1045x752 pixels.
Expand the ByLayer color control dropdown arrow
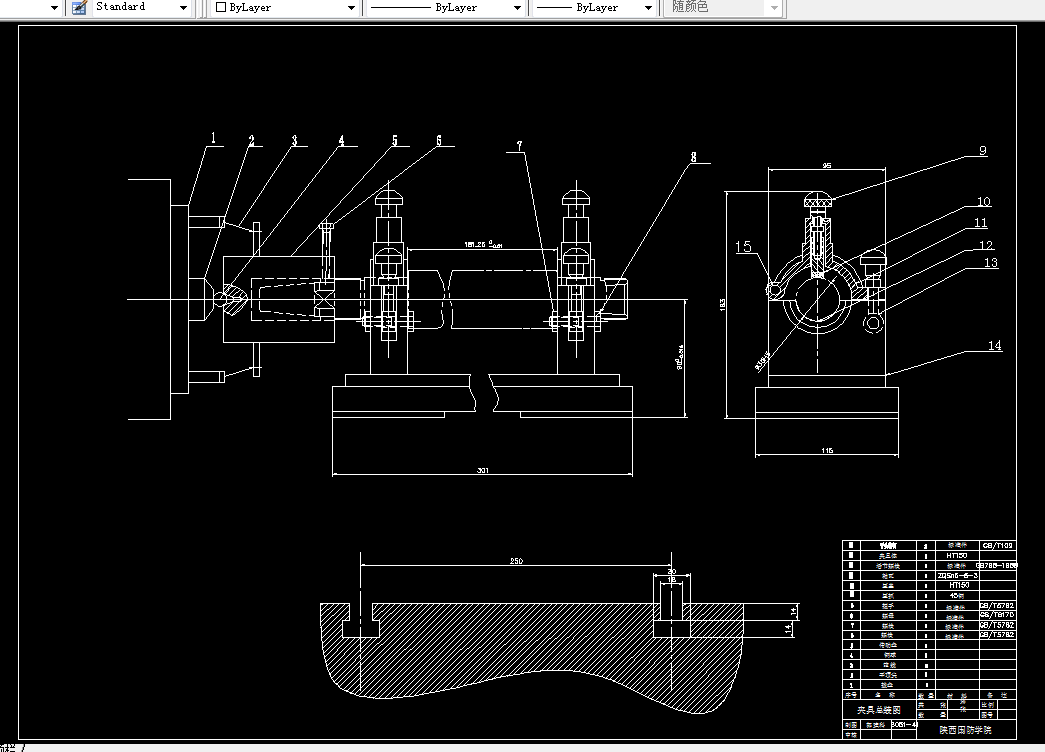pos(351,8)
